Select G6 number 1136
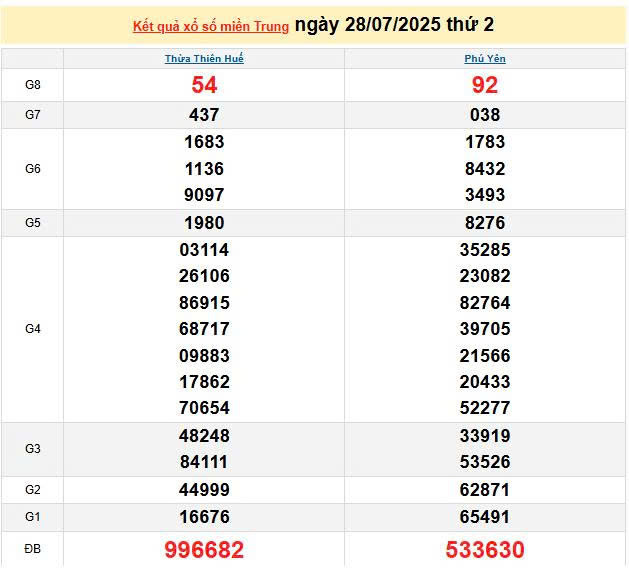 [x=204, y=169]
